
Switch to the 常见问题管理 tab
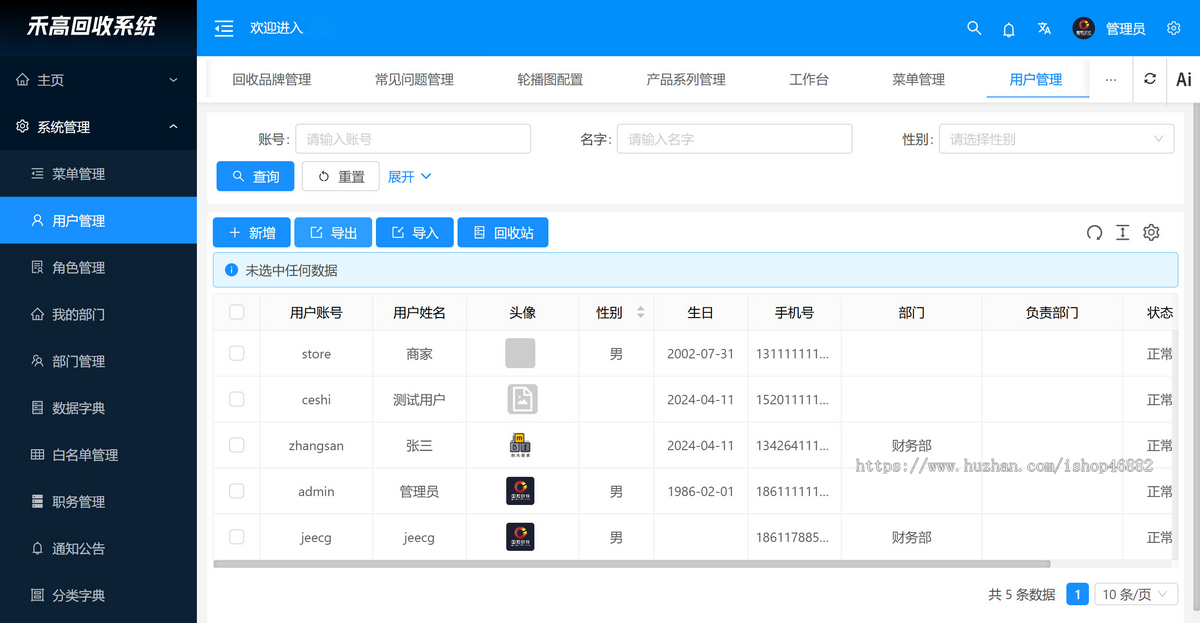pos(414,79)
